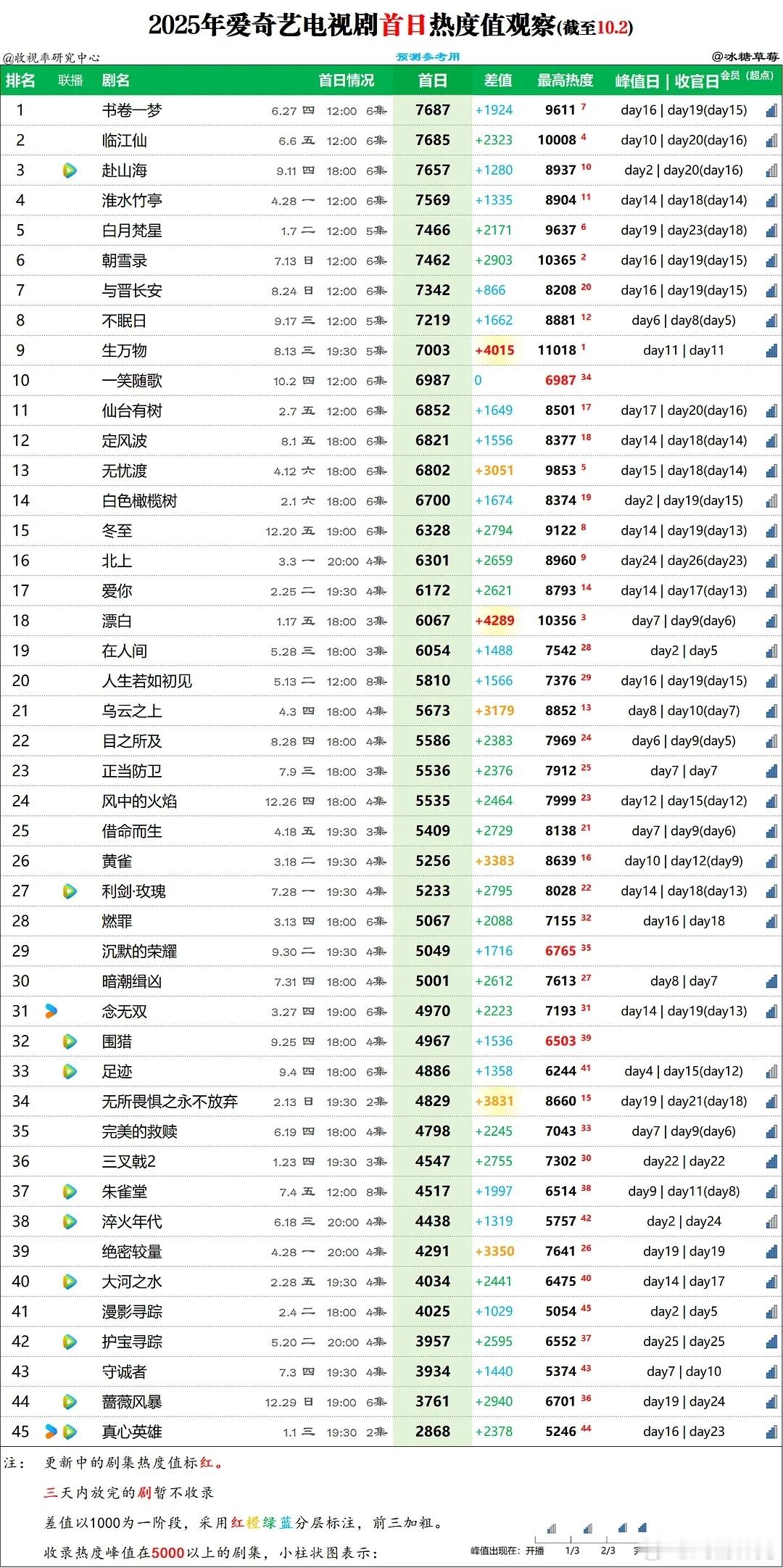Click the bar chart icon in 临江仙 row
Image resolution: width=783 pixels, height=1568 pixels.
(771, 141)
